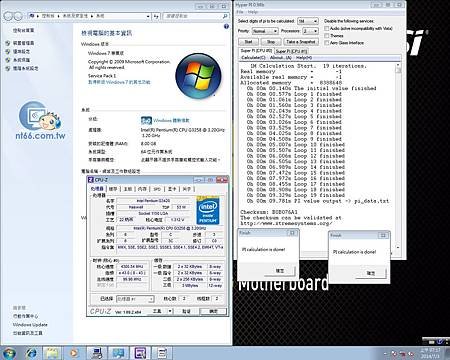Click the search magnifier in Control Panel
Screen dimensions: 450x360
coord(225,16)
